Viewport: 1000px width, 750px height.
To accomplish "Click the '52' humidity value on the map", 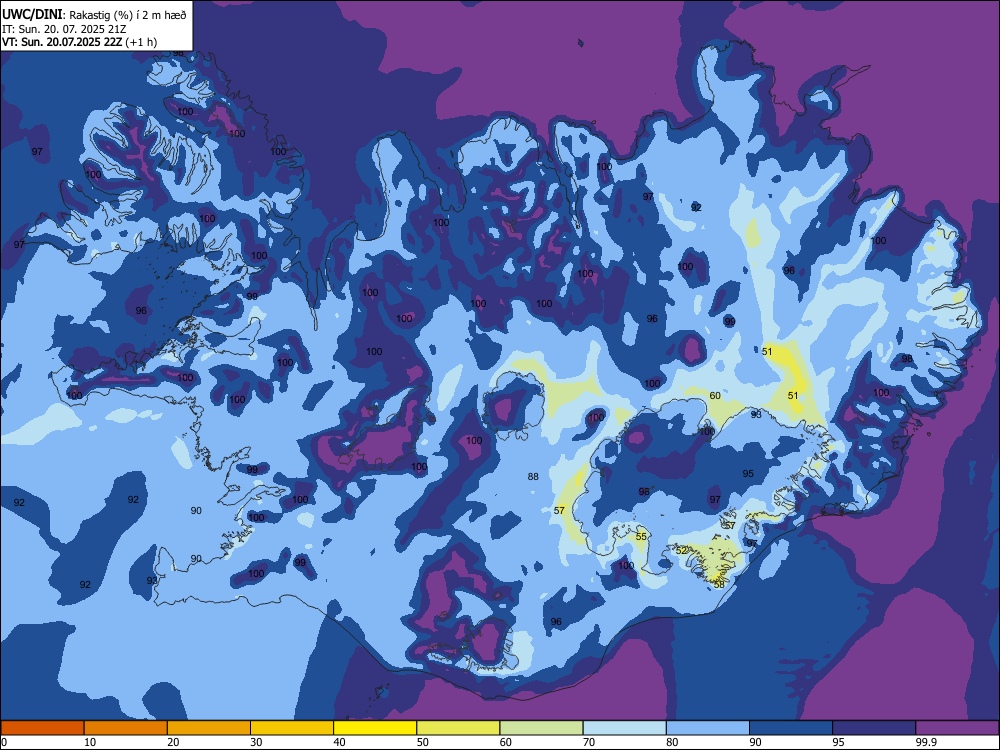I will pos(681,550).
